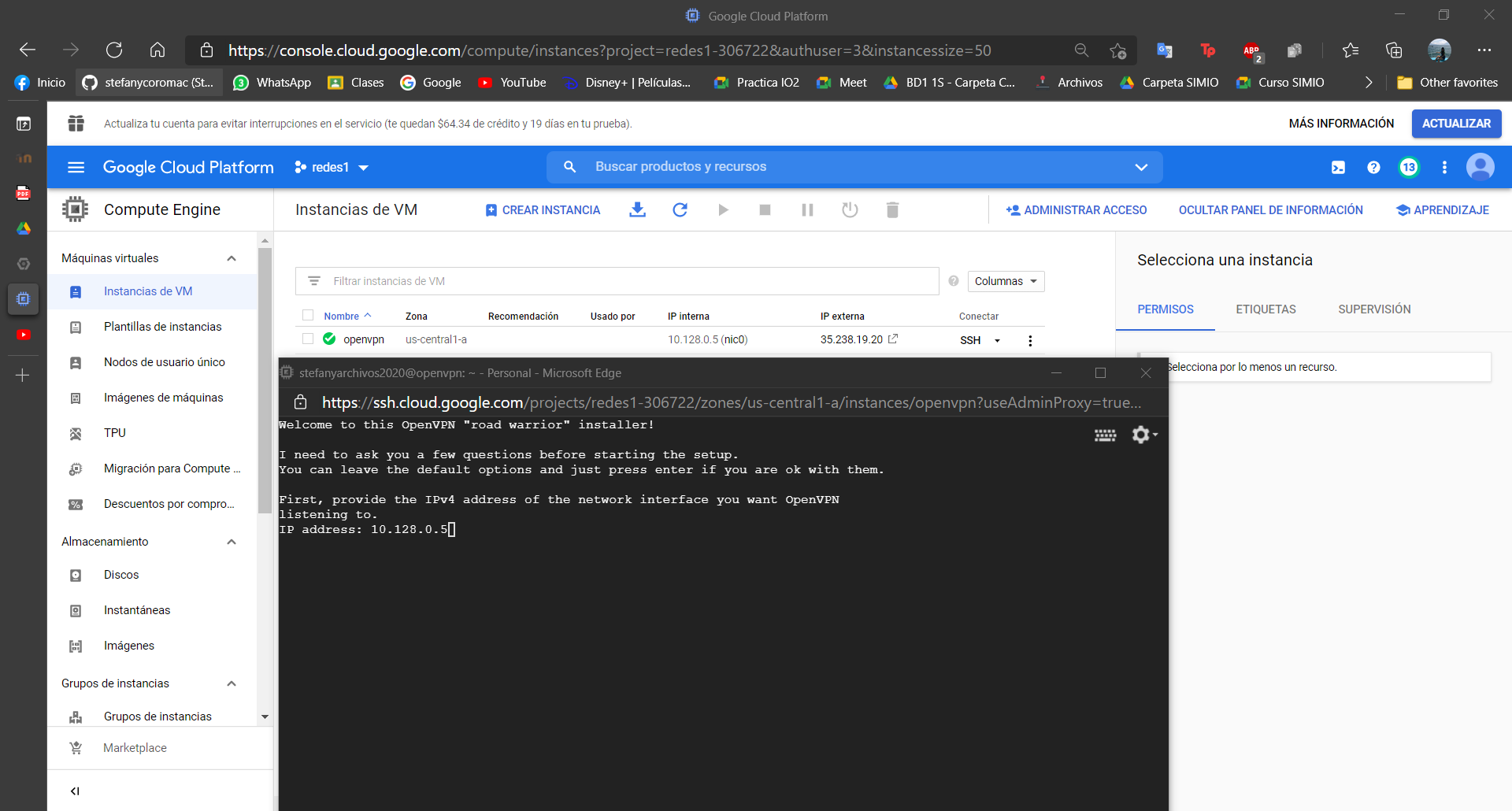This screenshot has width=1512, height=811.
Task: Open the SSH terminal keyboard icon
Action: (x=1106, y=435)
